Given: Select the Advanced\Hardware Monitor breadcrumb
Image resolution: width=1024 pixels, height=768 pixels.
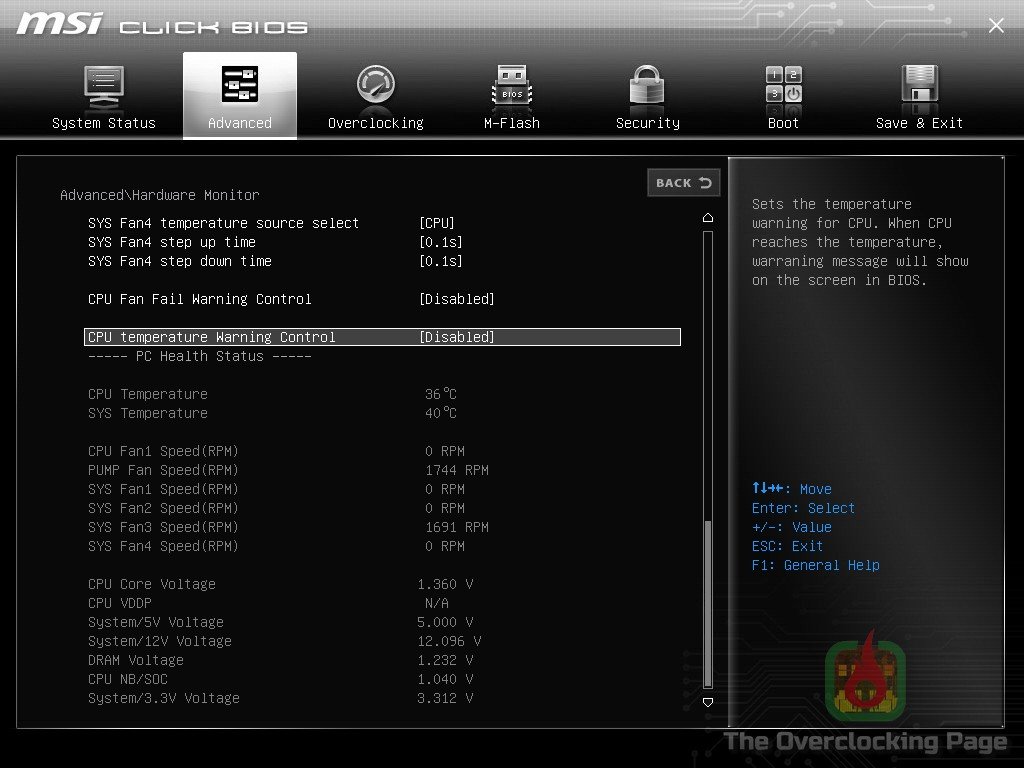Looking at the screenshot, I should pos(158,195).
